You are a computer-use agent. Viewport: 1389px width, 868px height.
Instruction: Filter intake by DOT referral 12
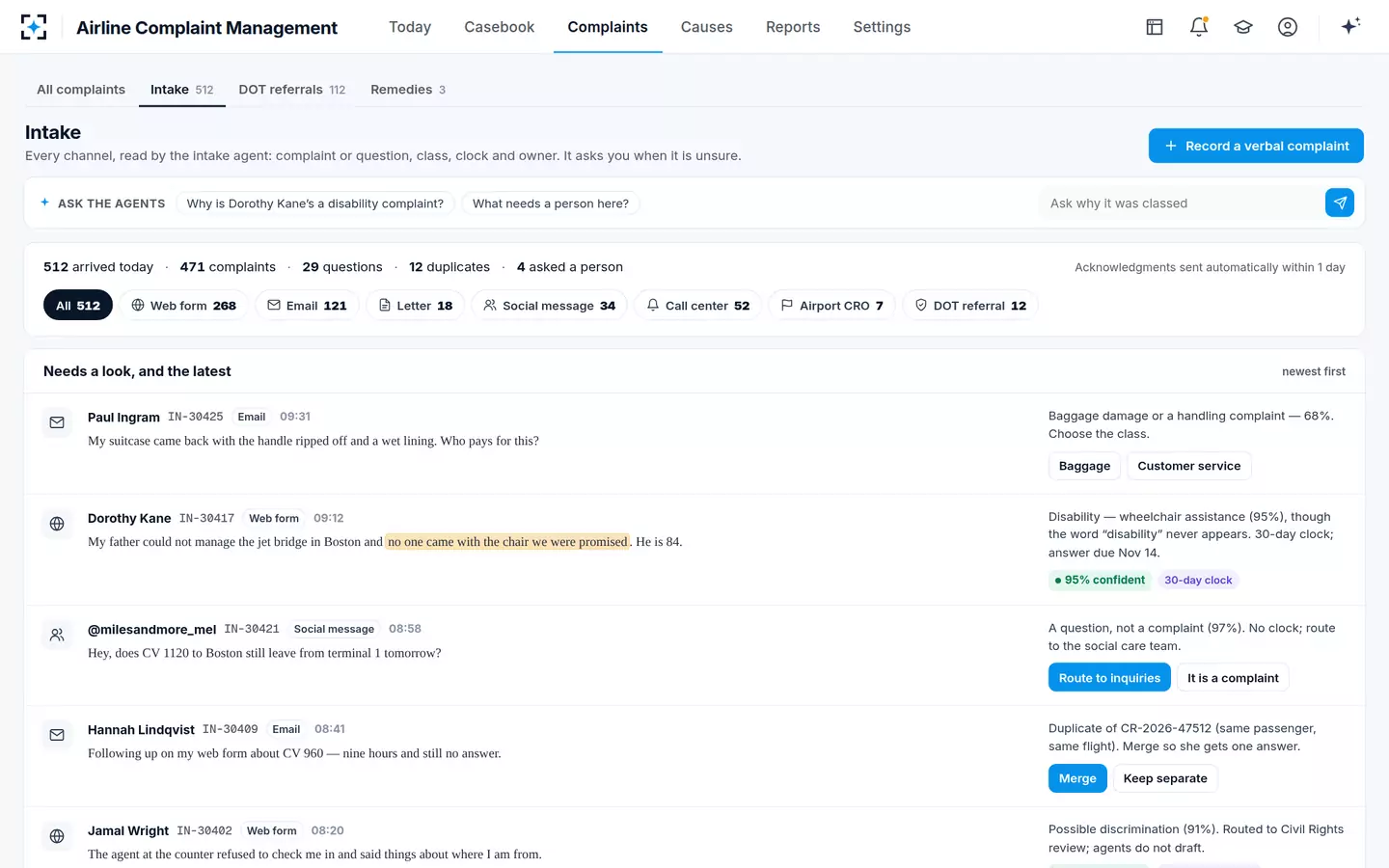coord(969,306)
